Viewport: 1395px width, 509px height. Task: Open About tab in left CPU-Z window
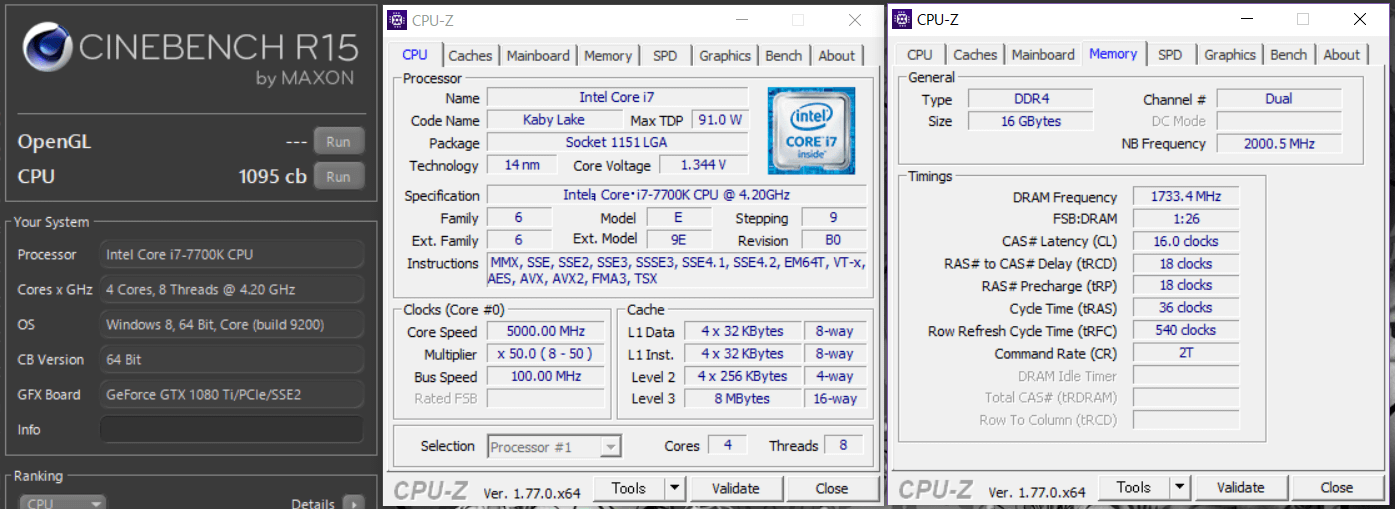(x=837, y=56)
